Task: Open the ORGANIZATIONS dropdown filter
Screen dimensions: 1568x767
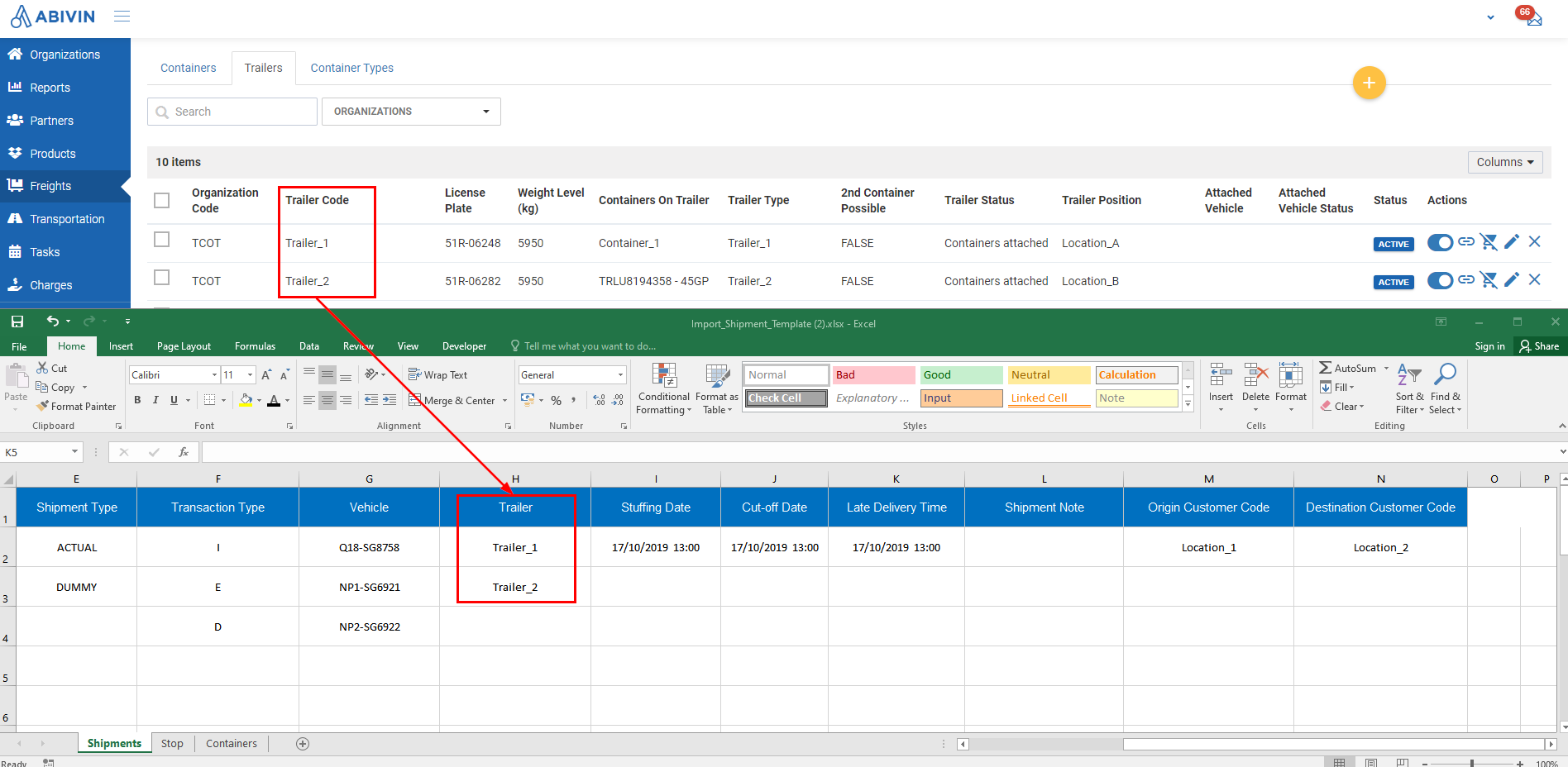Action: (411, 112)
